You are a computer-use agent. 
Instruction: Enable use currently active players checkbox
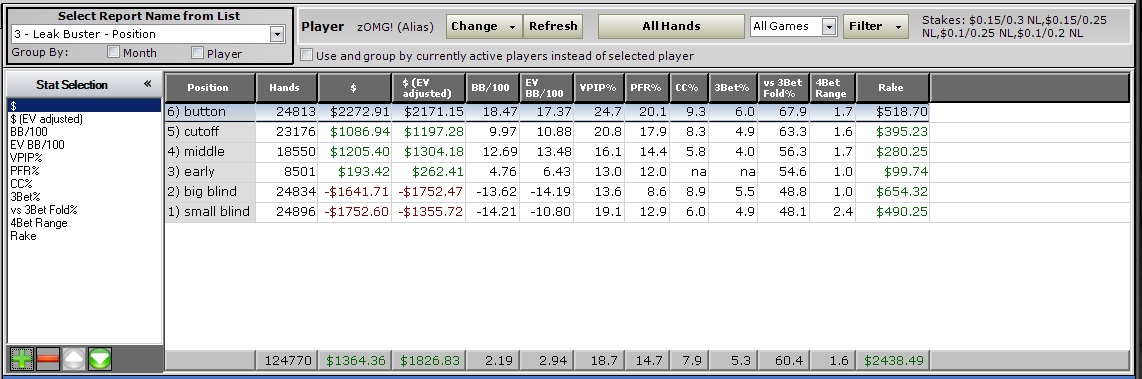click(307, 55)
